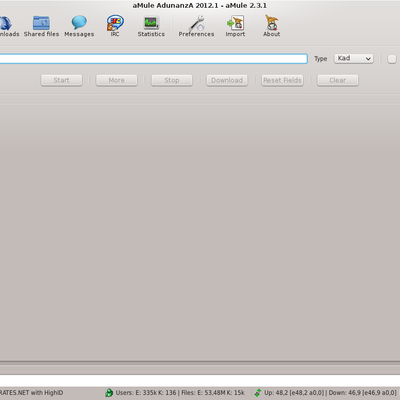This screenshot has height=400, width=400.
Task: Show the Statistics graph view
Action: tap(151, 26)
